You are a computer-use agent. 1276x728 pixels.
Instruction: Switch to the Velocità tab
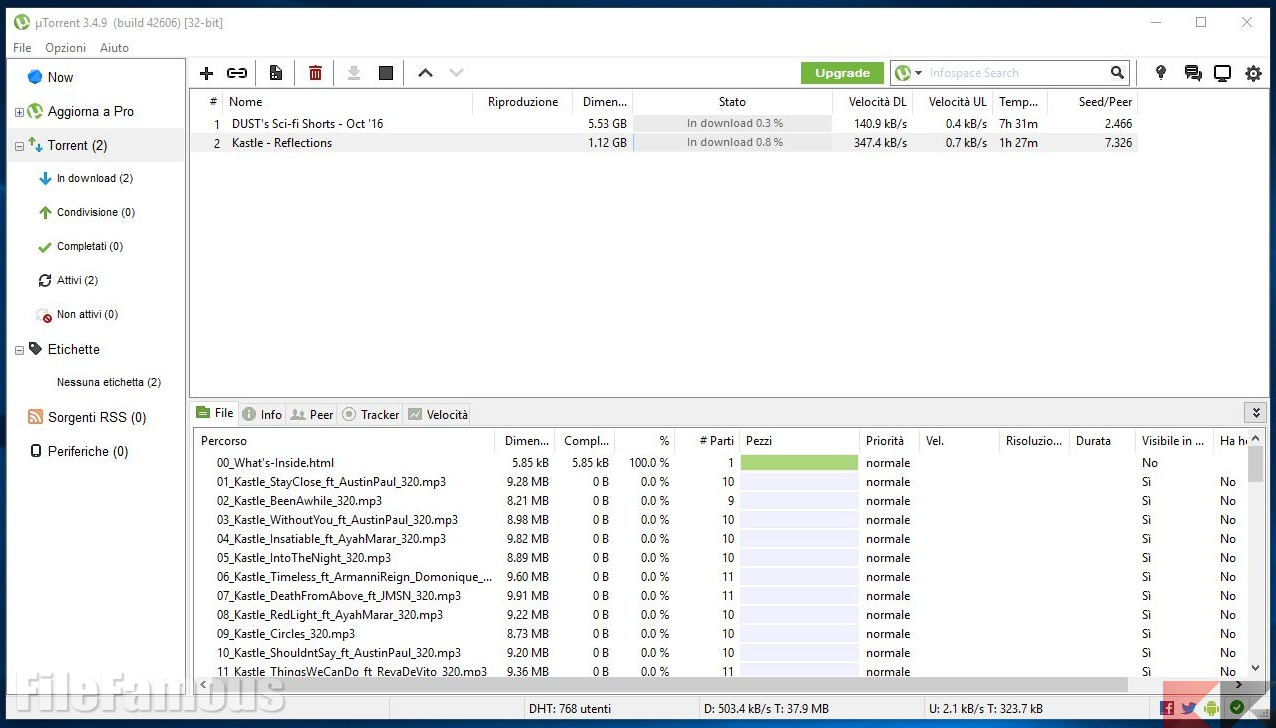(x=437, y=414)
